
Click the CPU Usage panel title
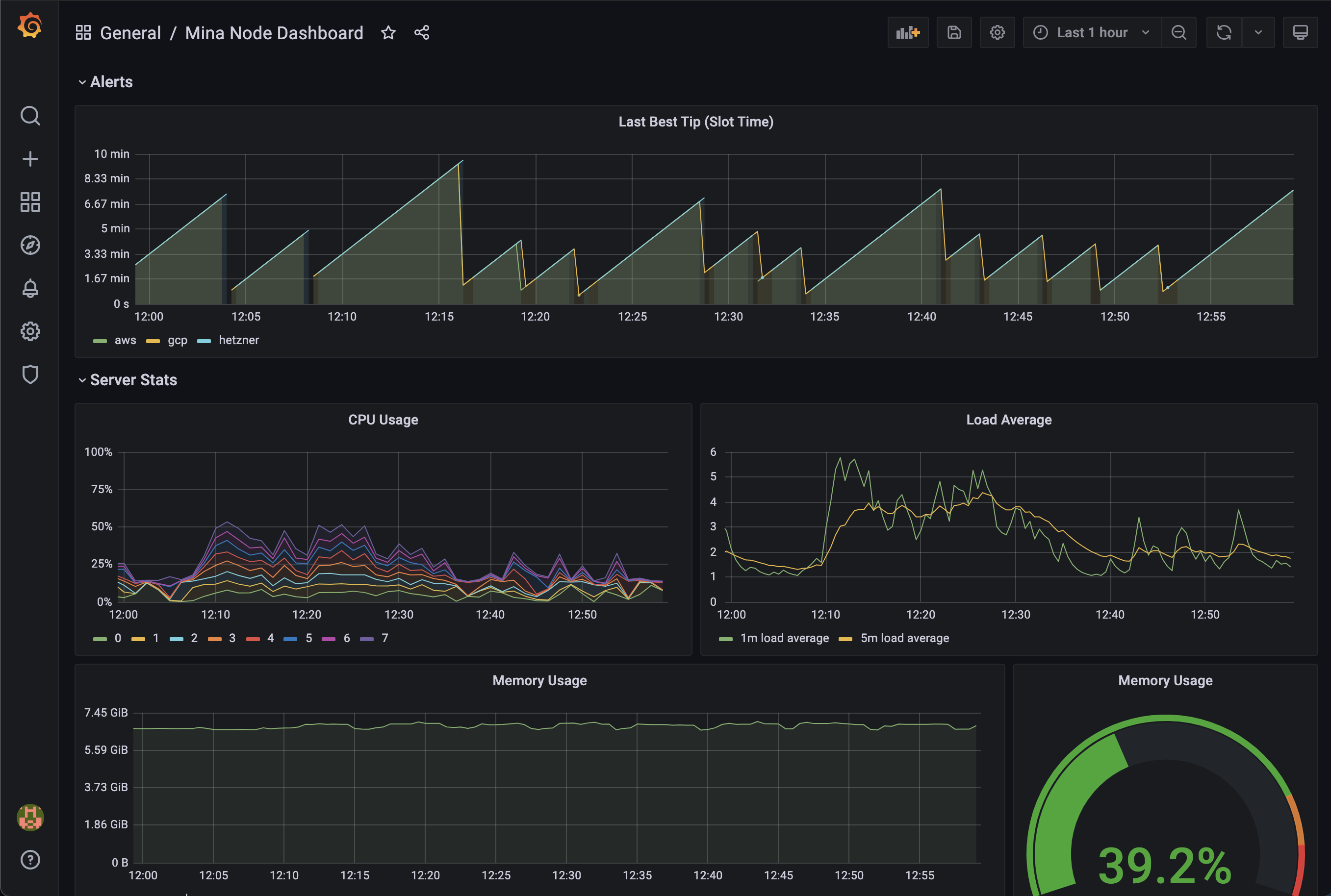[x=383, y=420]
